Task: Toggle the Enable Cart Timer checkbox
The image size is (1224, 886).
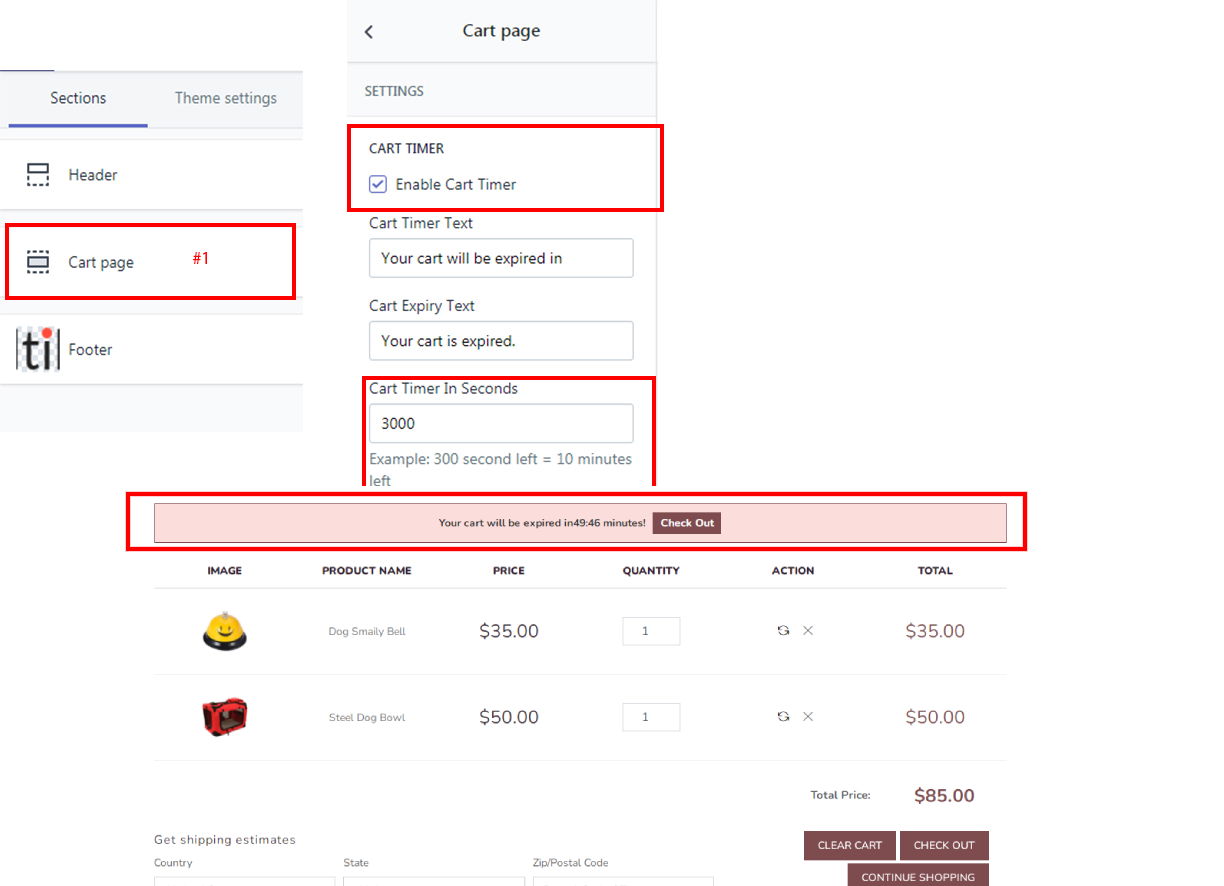Action: pyautogui.click(x=378, y=184)
